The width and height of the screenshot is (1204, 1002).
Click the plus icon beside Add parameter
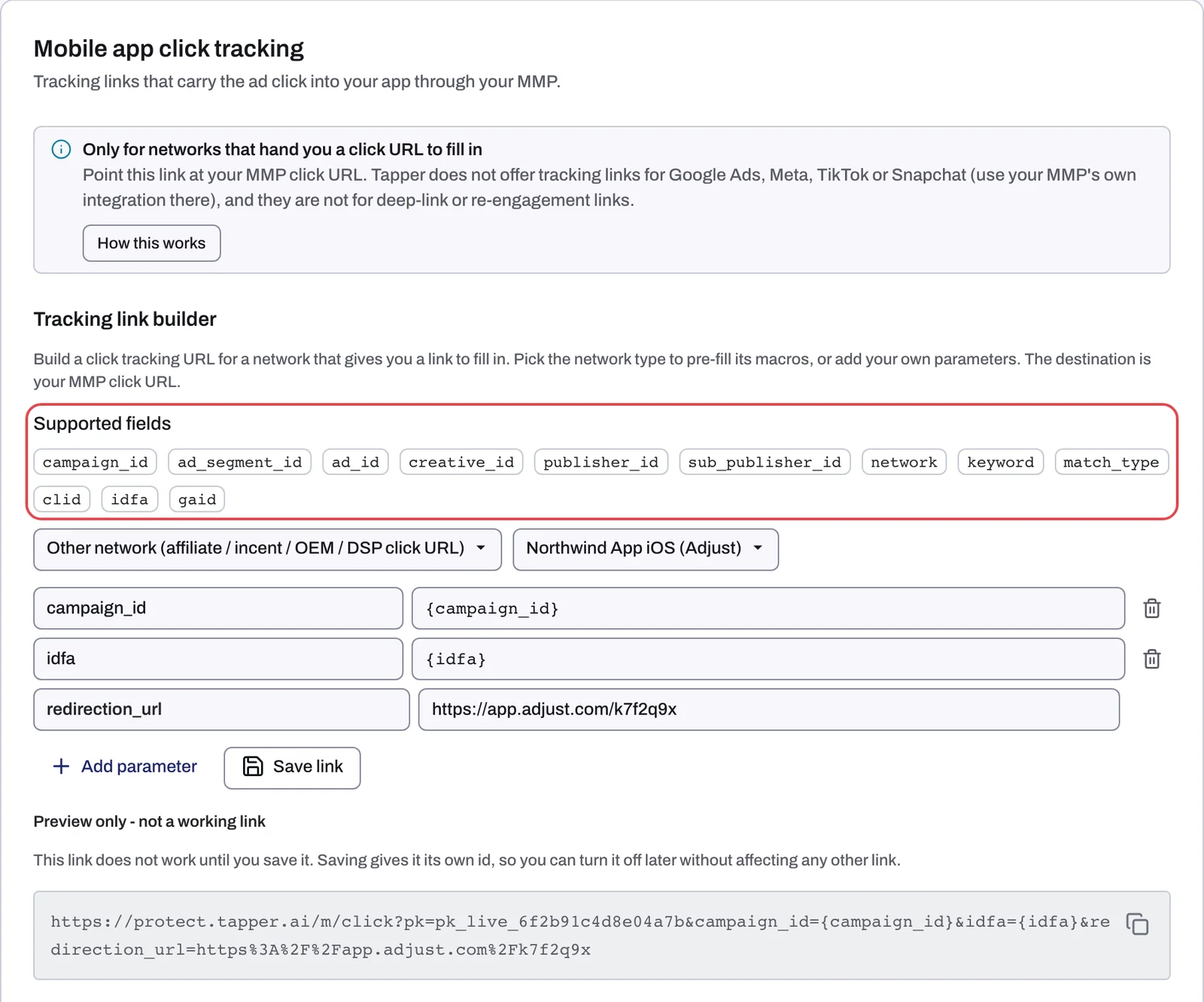61,766
